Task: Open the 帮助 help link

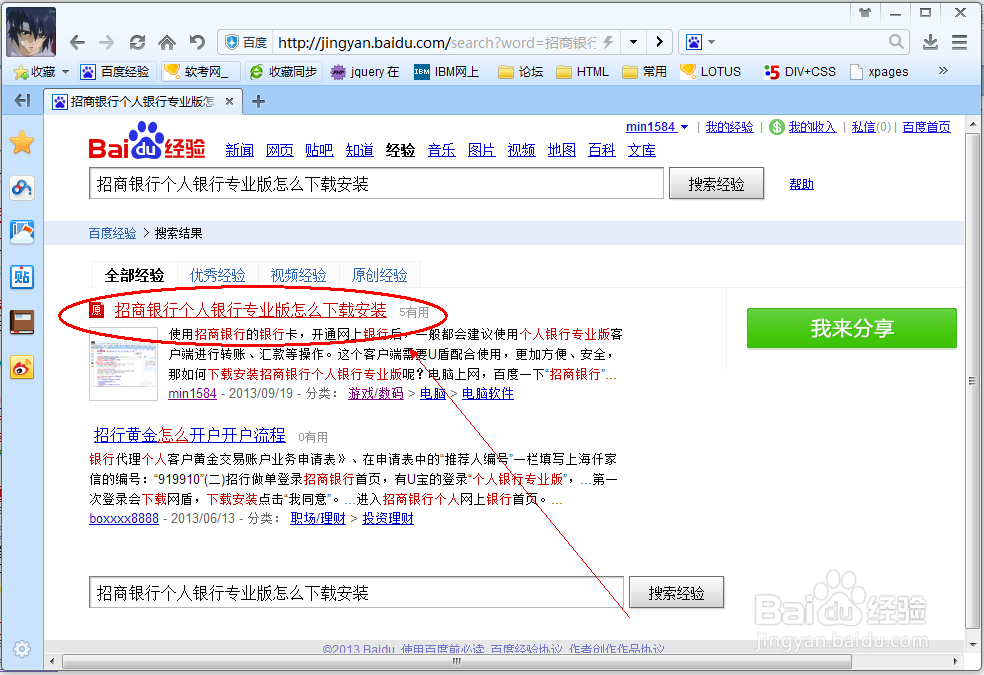Action: [x=801, y=183]
